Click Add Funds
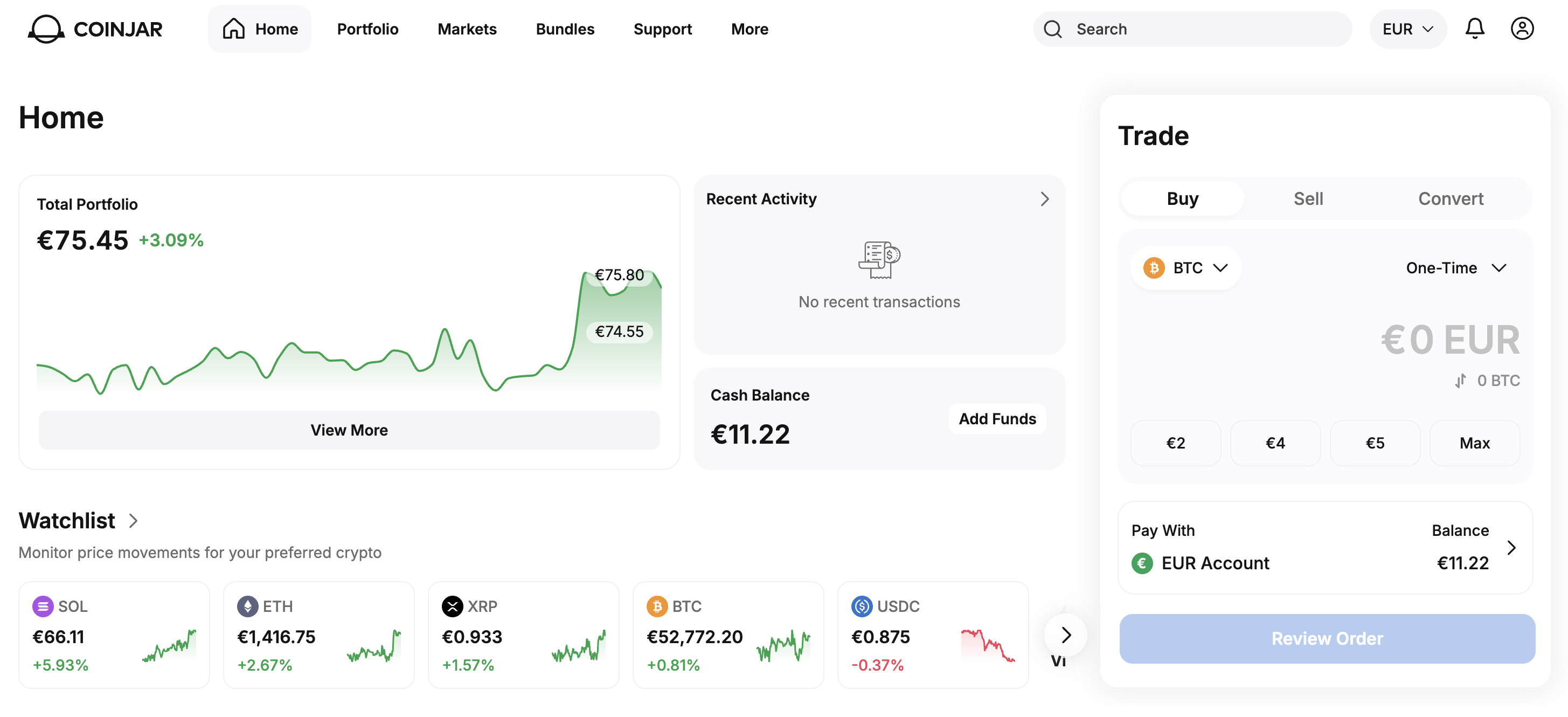This screenshot has height=717, width=1568. (x=997, y=419)
